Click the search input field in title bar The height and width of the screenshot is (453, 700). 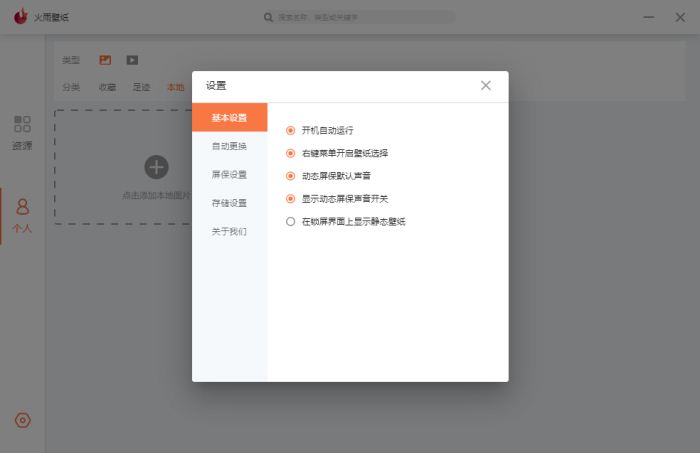click(360, 17)
